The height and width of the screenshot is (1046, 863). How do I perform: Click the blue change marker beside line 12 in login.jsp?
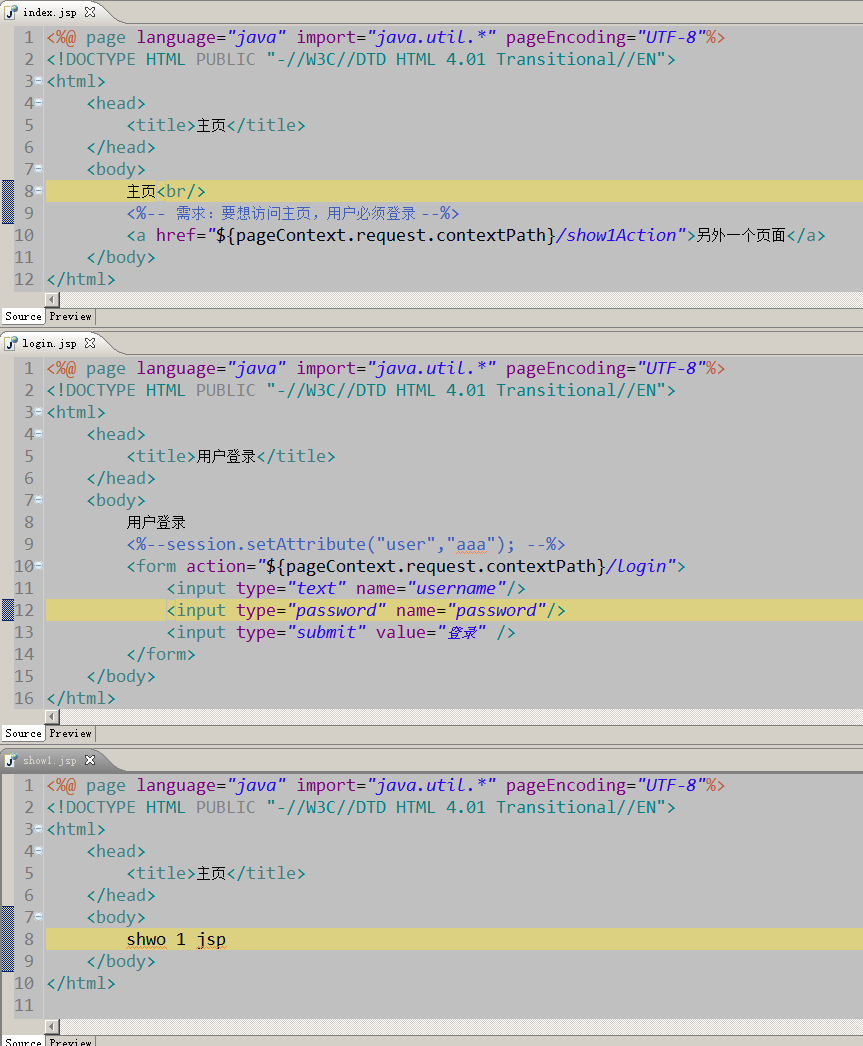coord(7,610)
